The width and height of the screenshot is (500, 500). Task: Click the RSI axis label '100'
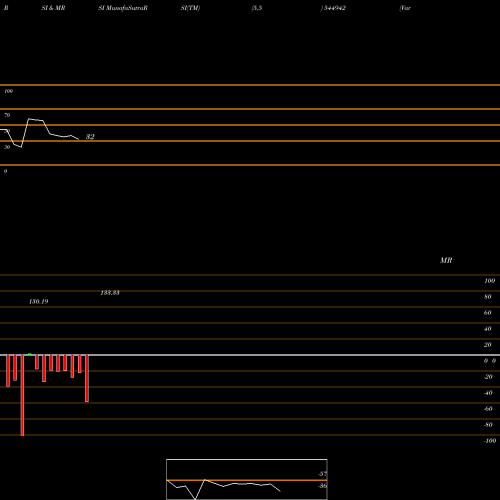pyautogui.click(x=8, y=91)
